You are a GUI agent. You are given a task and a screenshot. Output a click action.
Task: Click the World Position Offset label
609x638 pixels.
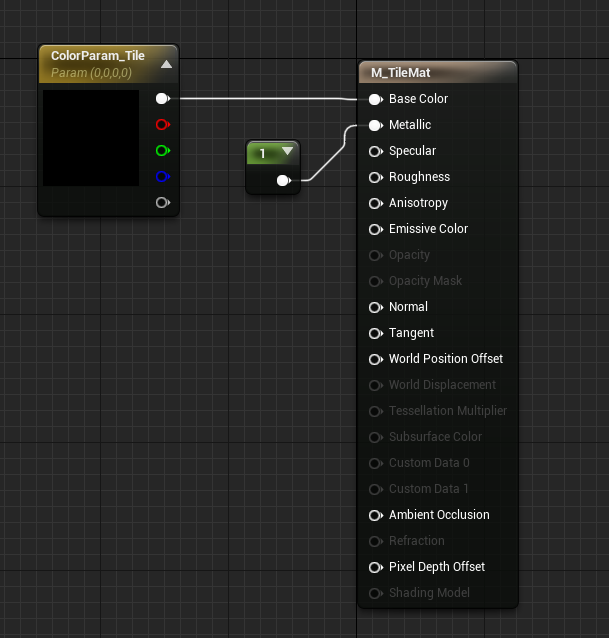446,359
